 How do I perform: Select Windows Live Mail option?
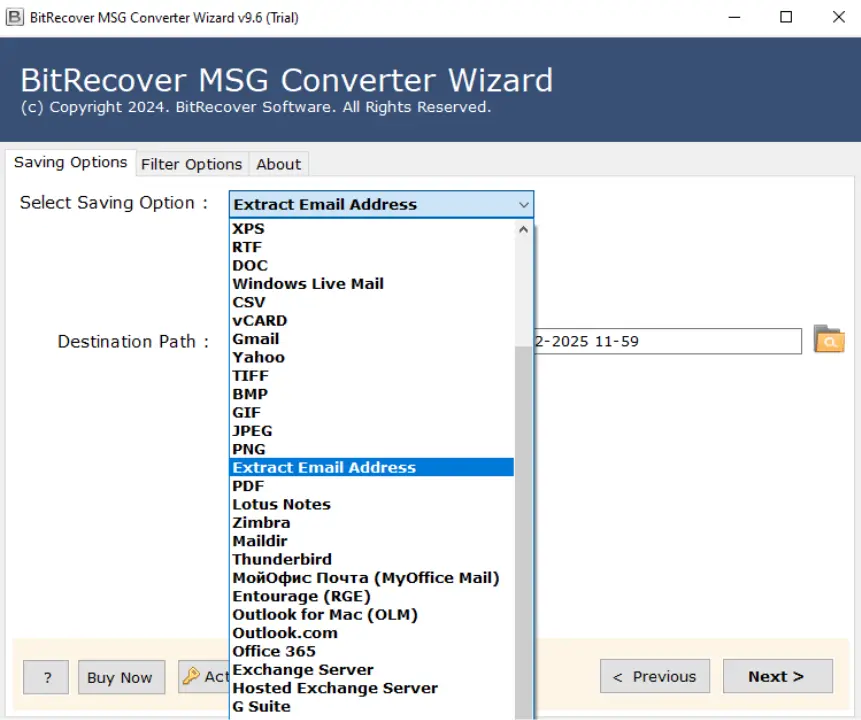372,284
